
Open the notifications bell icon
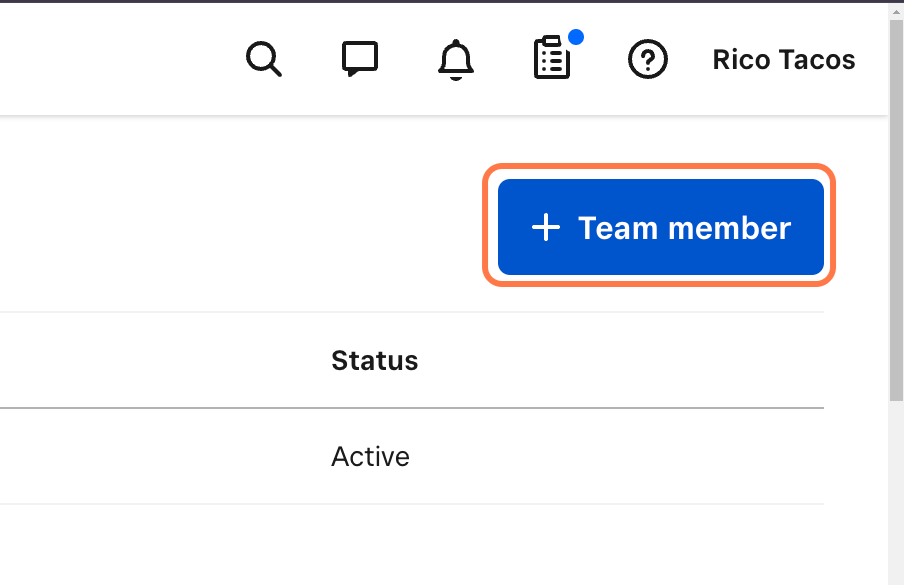click(455, 59)
